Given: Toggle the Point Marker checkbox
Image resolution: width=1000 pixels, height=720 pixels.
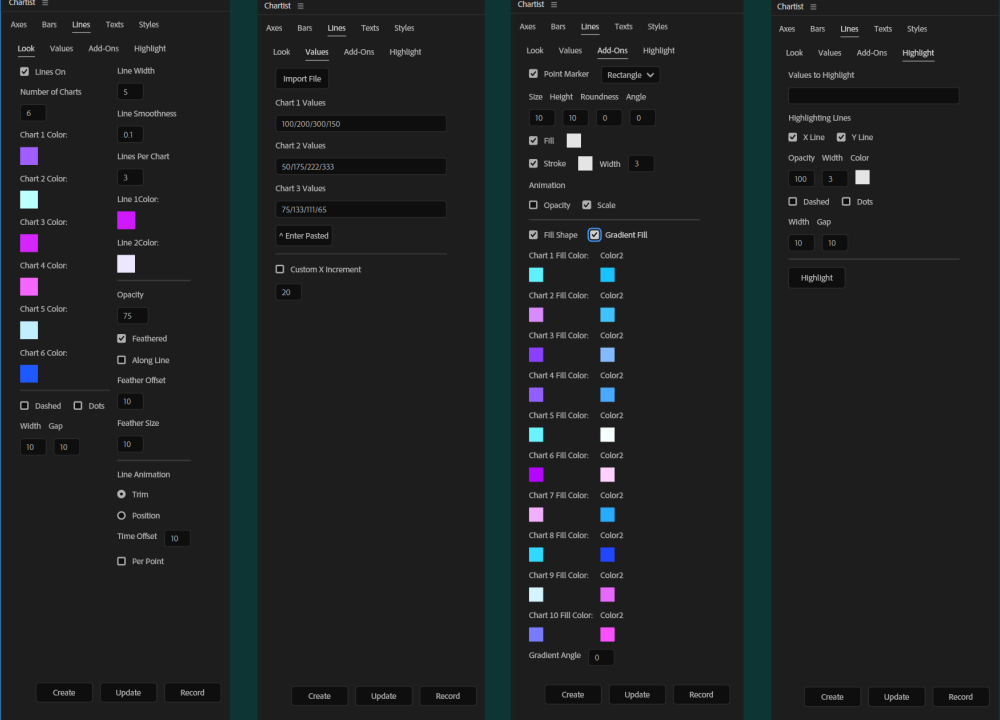Looking at the screenshot, I should pos(534,74).
